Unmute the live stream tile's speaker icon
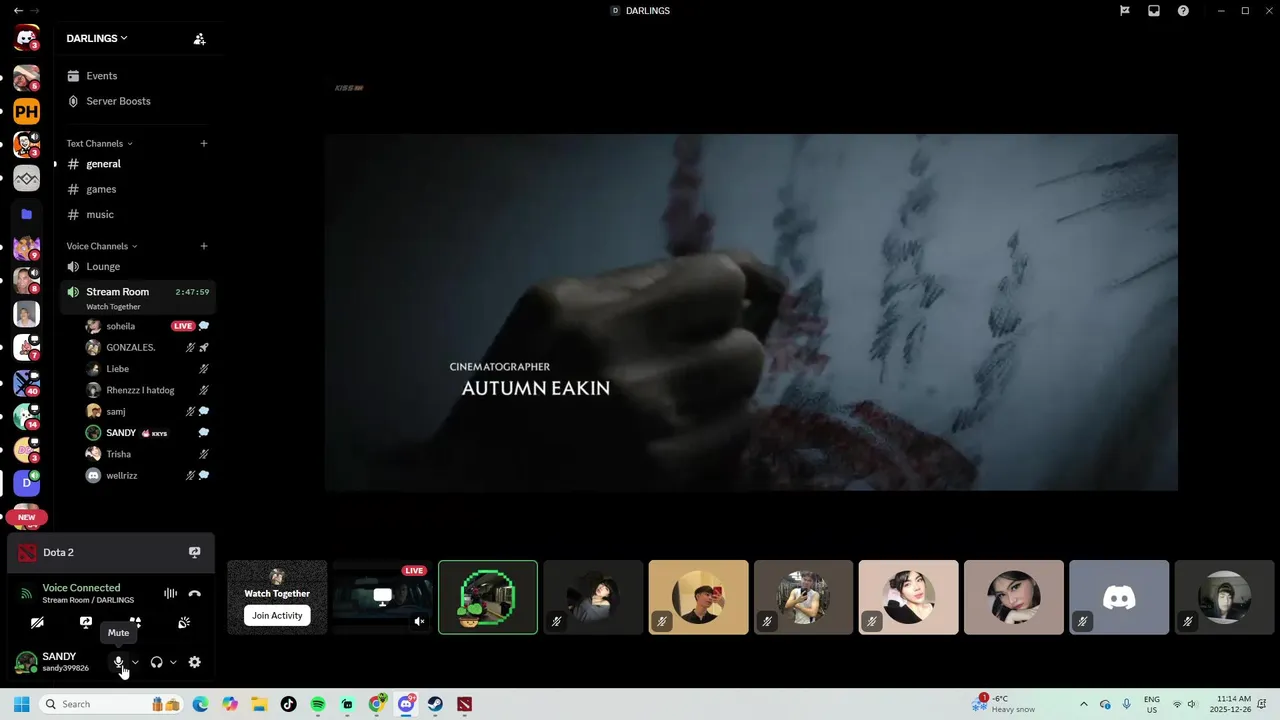This screenshot has height=720, width=1280. point(419,621)
